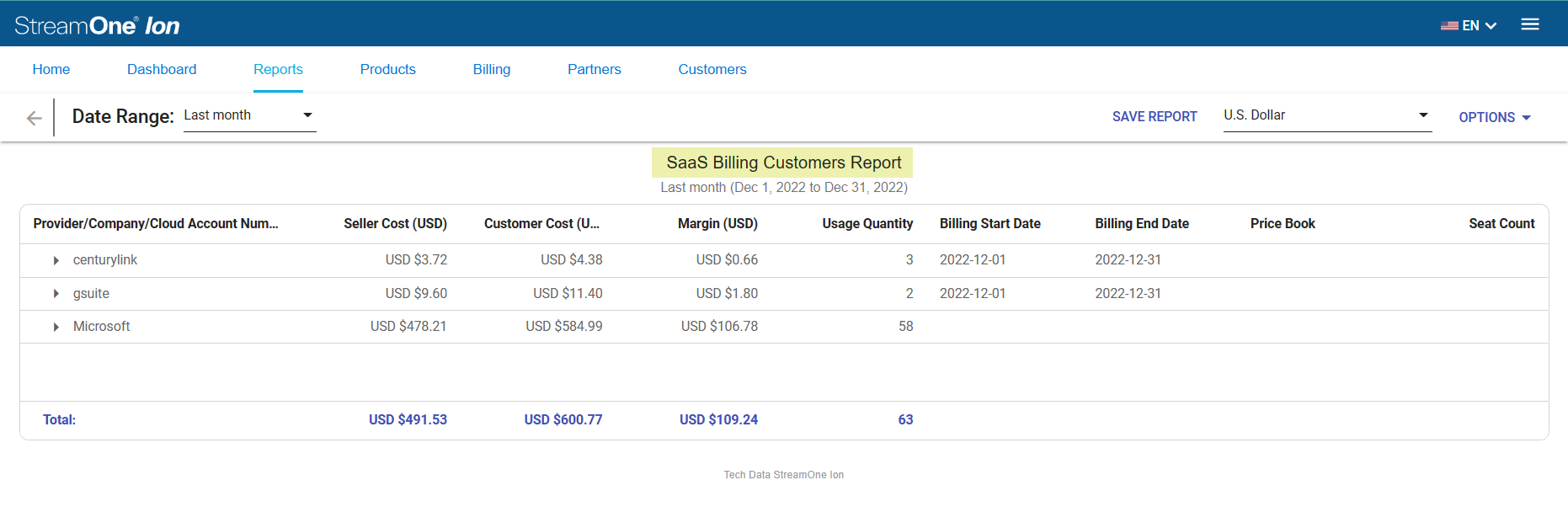This screenshot has height=512, width=1568.
Task: Click centurylink billing start date 2022-12-01
Action: coord(973,259)
